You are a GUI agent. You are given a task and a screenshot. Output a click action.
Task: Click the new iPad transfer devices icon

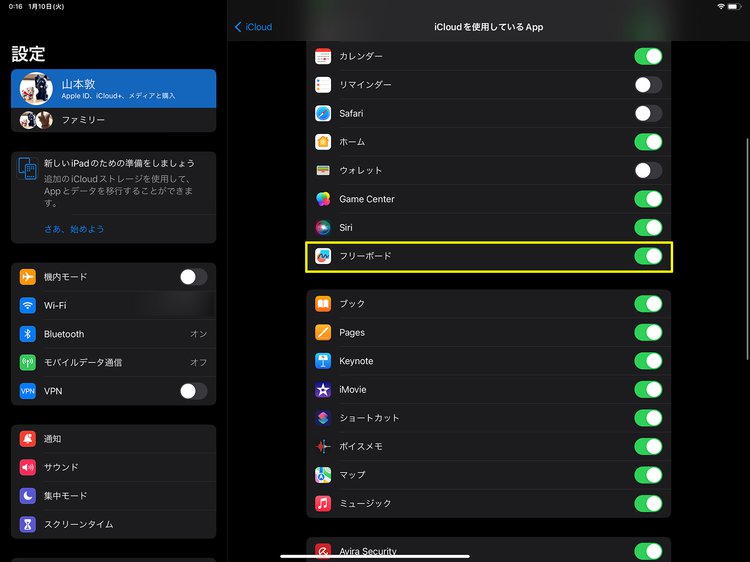(28, 168)
